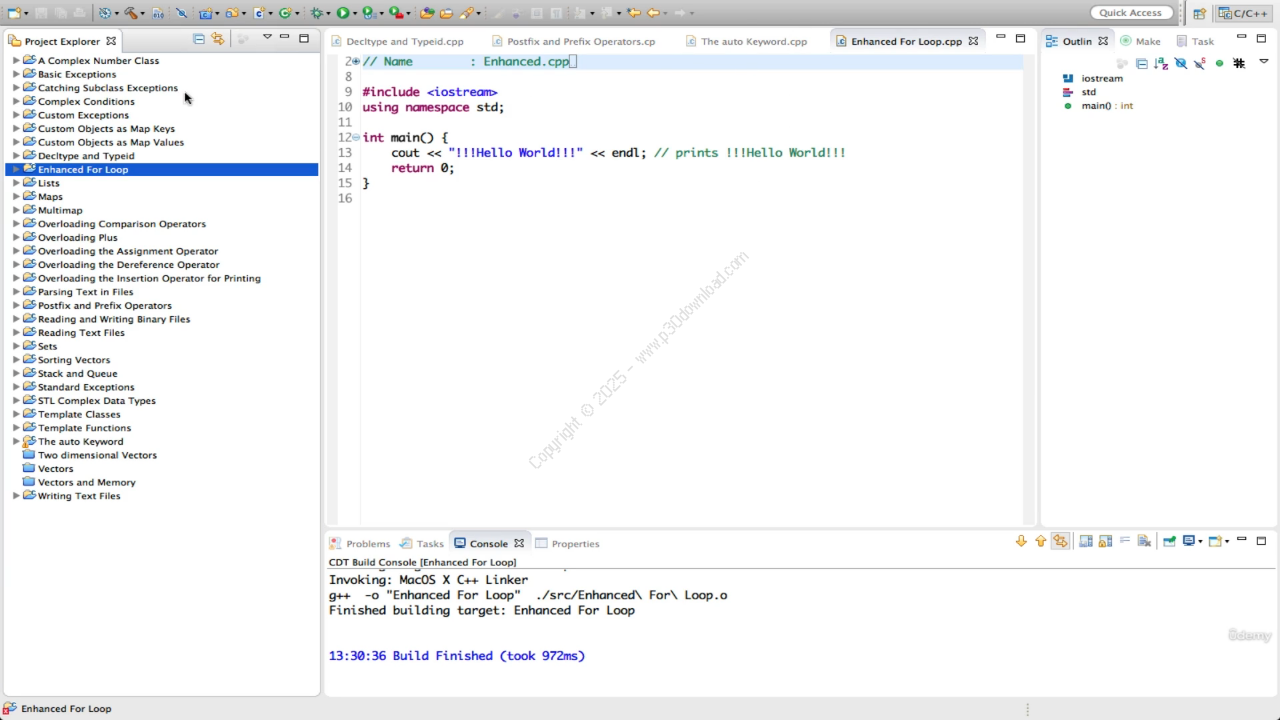This screenshot has width=1280, height=720.
Task: Click the green Run button in toolbar
Action: click(x=343, y=13)
